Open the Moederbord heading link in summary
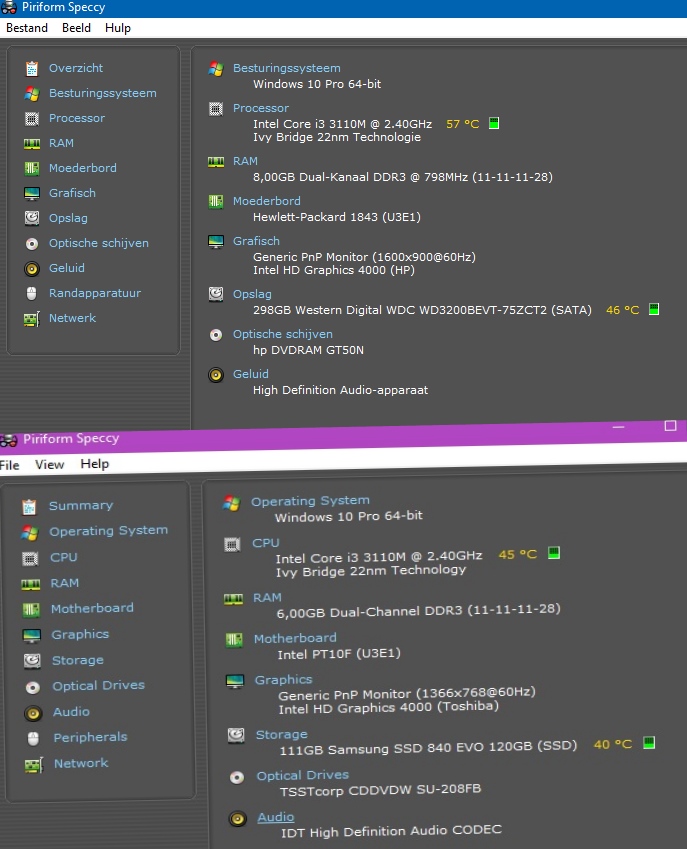687x849 pixels. point(267,201)
